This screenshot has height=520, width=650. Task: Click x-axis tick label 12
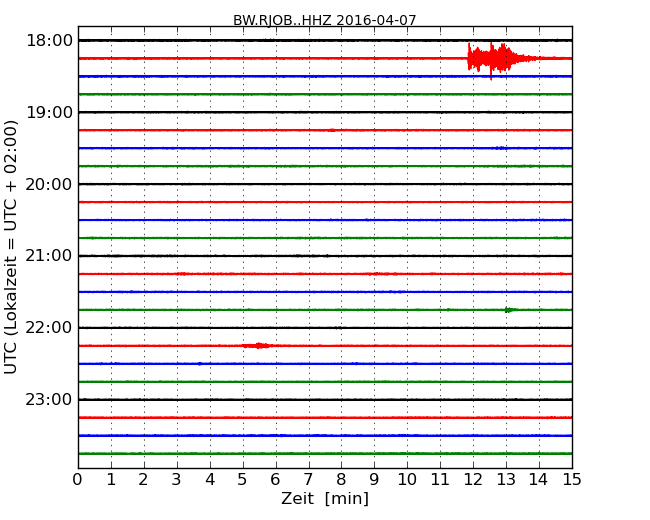click(473, 480)
